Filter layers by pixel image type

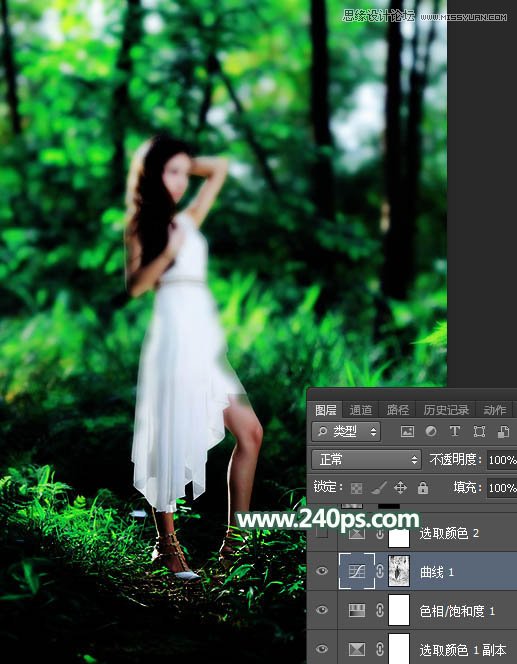(x=407, y=432)
